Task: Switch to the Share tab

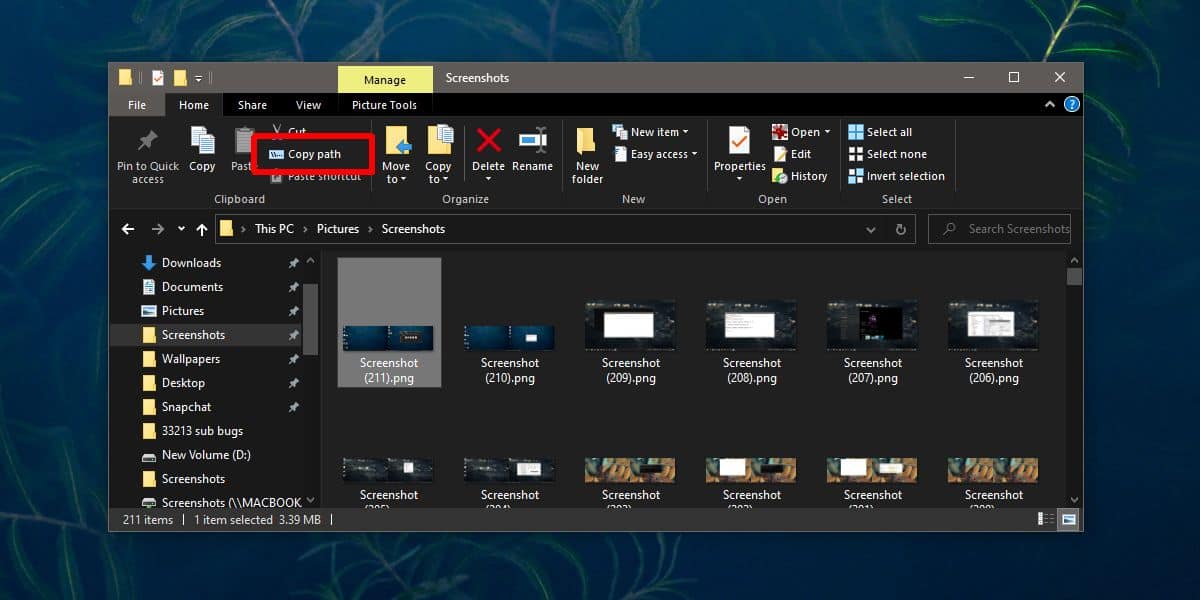Action: [x=252, y=105]
